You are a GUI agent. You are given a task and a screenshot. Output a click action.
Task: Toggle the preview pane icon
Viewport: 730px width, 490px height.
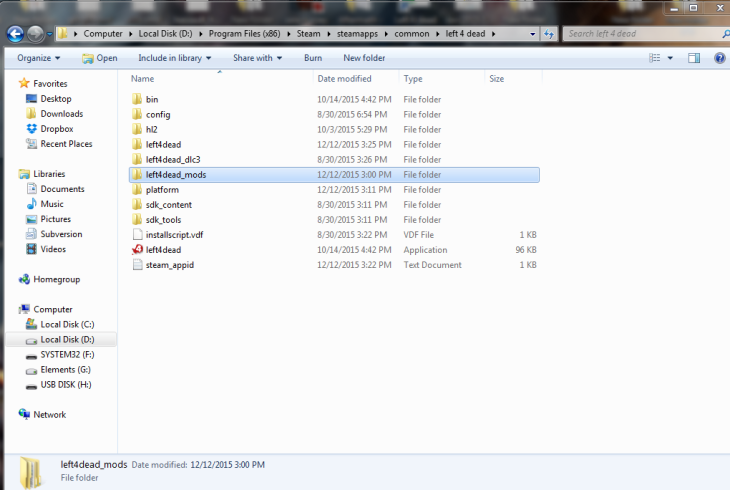pos(694,58)
